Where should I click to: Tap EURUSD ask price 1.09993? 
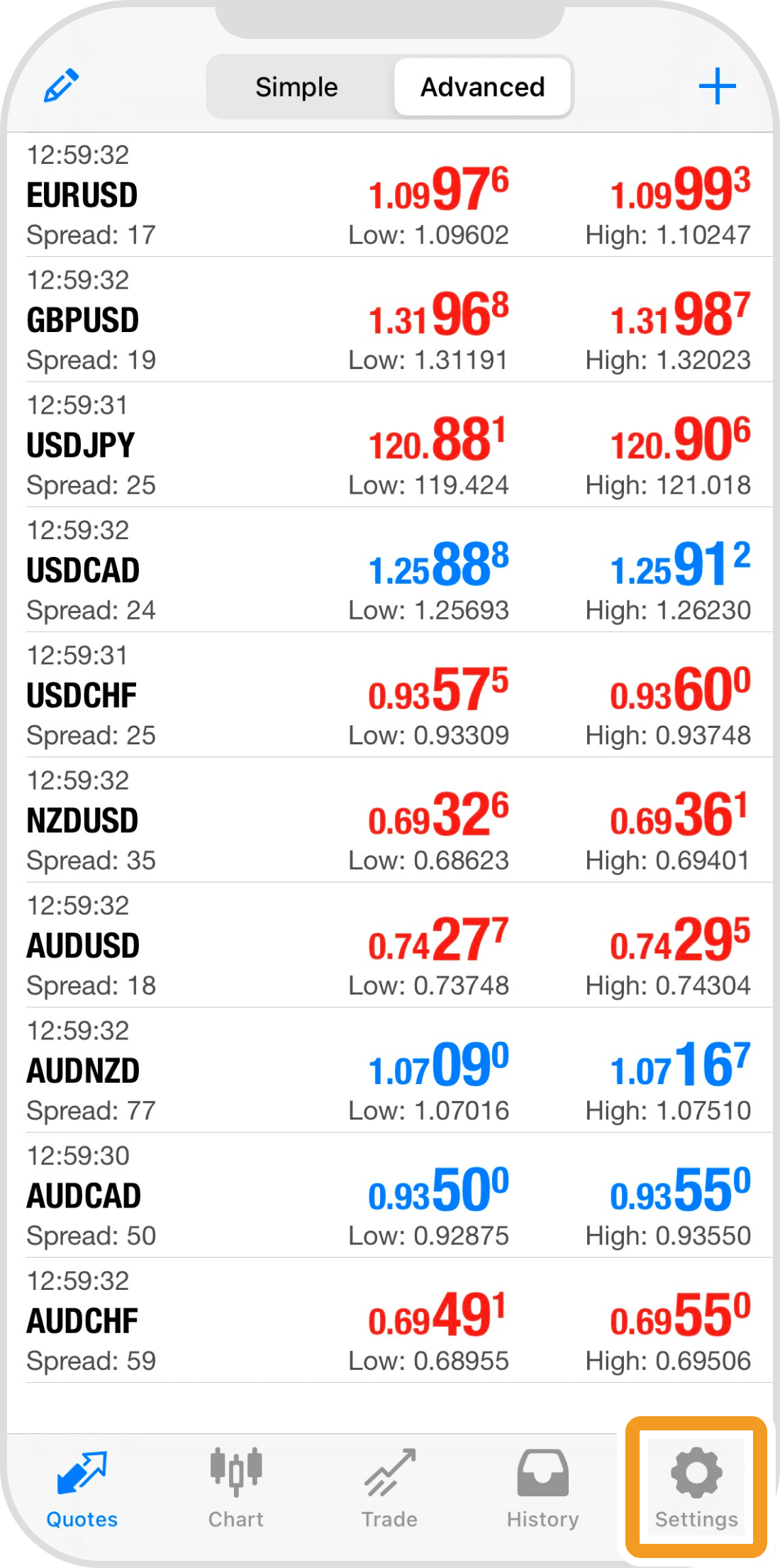[x=680, y=190]
